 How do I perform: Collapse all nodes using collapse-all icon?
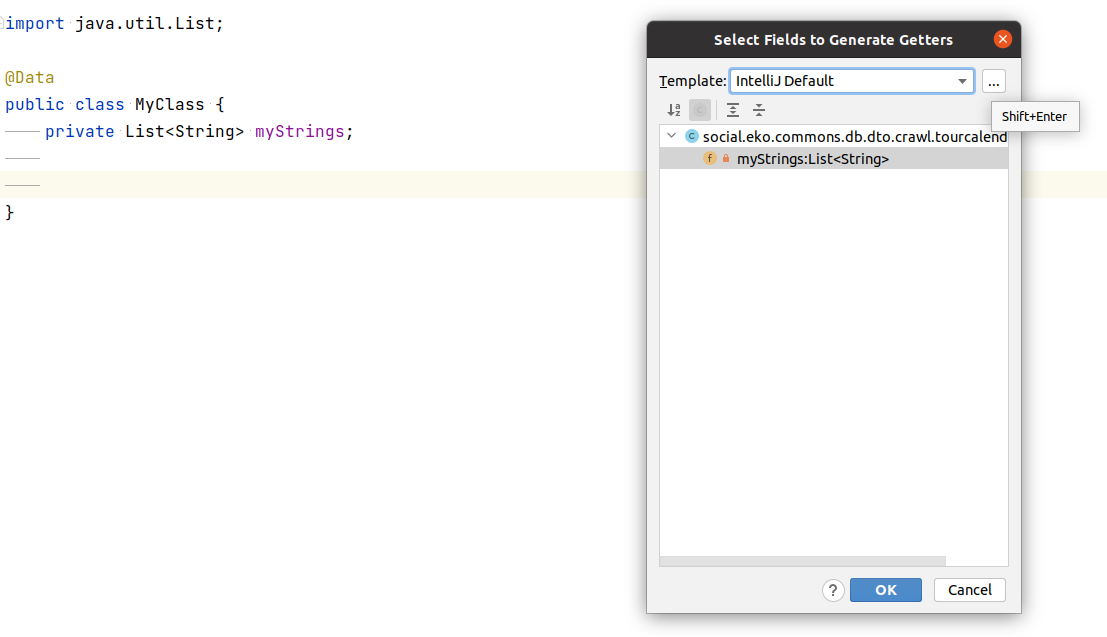point(759,110)
